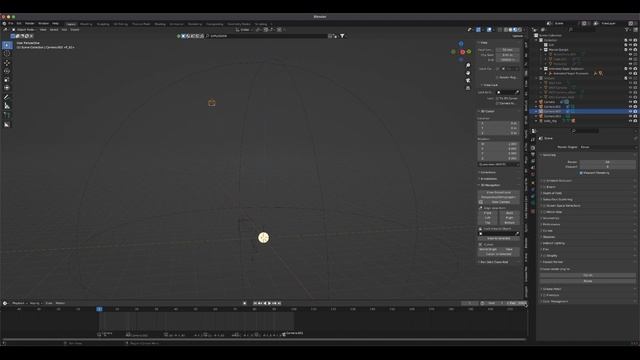Open the timeline Marker menu
The height and width of the screenshot is (360, 640).
pyautogui.click(x=60, y=303)
